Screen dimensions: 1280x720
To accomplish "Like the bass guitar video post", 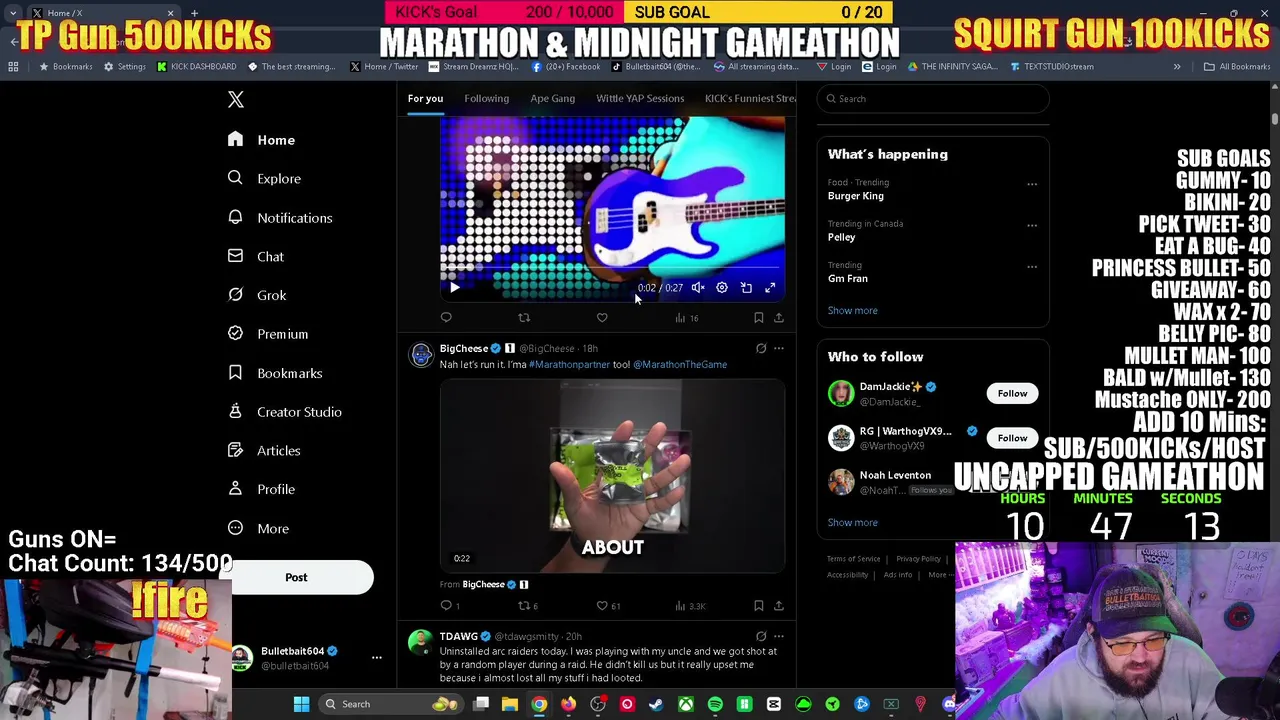I will click(x=602, y=318).
